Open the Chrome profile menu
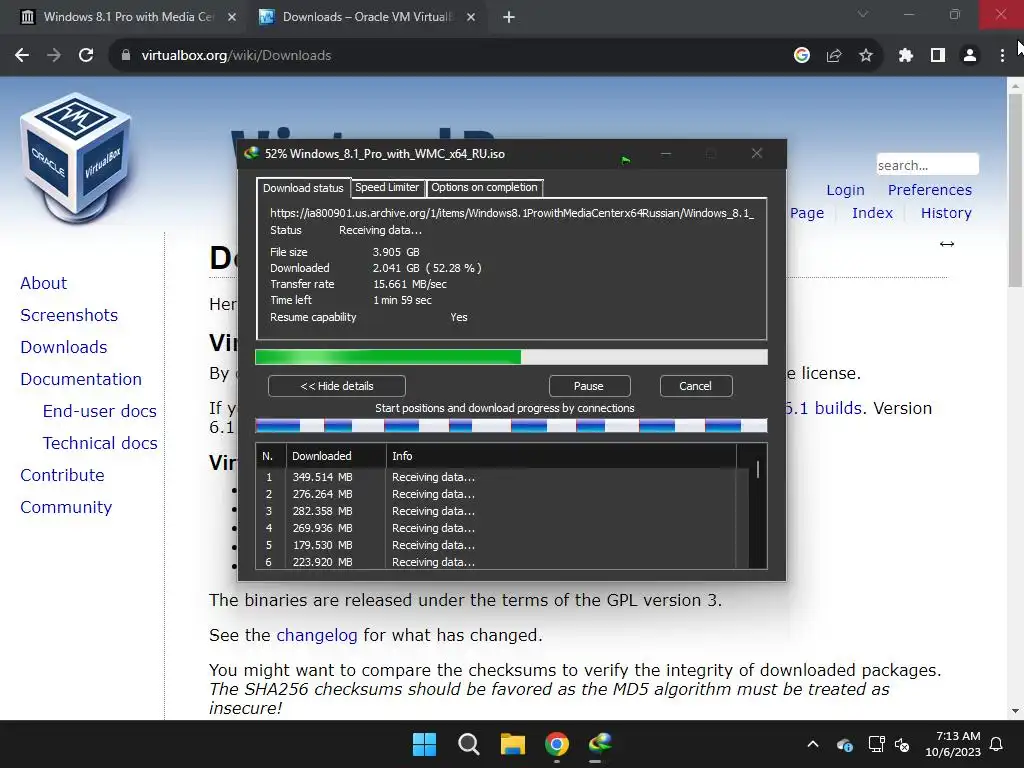The width and height of the screenshot is (1024, 768). pyautogui.click(x=970, y=56)
